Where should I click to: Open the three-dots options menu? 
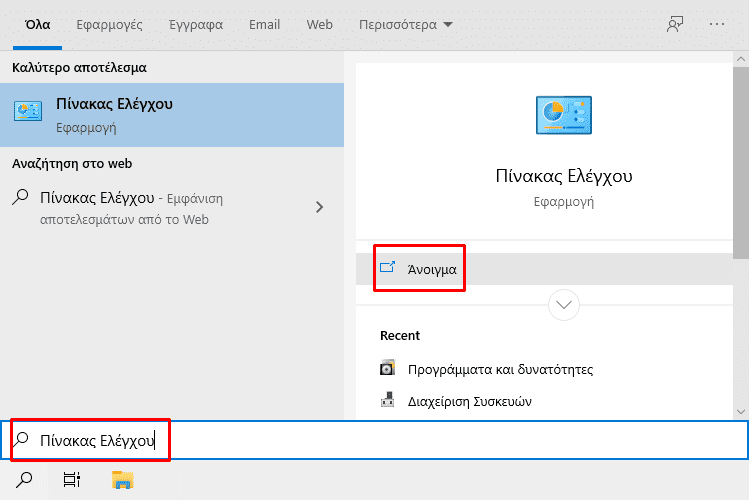[x=717, y=24]
